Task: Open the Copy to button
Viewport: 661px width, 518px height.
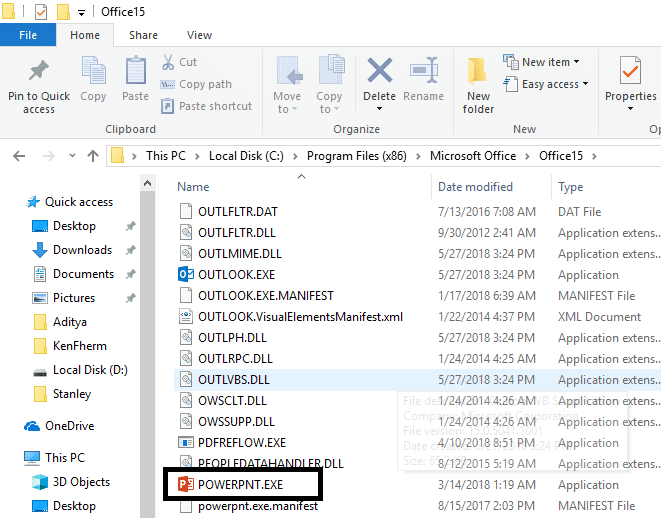Action: click(329, 85)
